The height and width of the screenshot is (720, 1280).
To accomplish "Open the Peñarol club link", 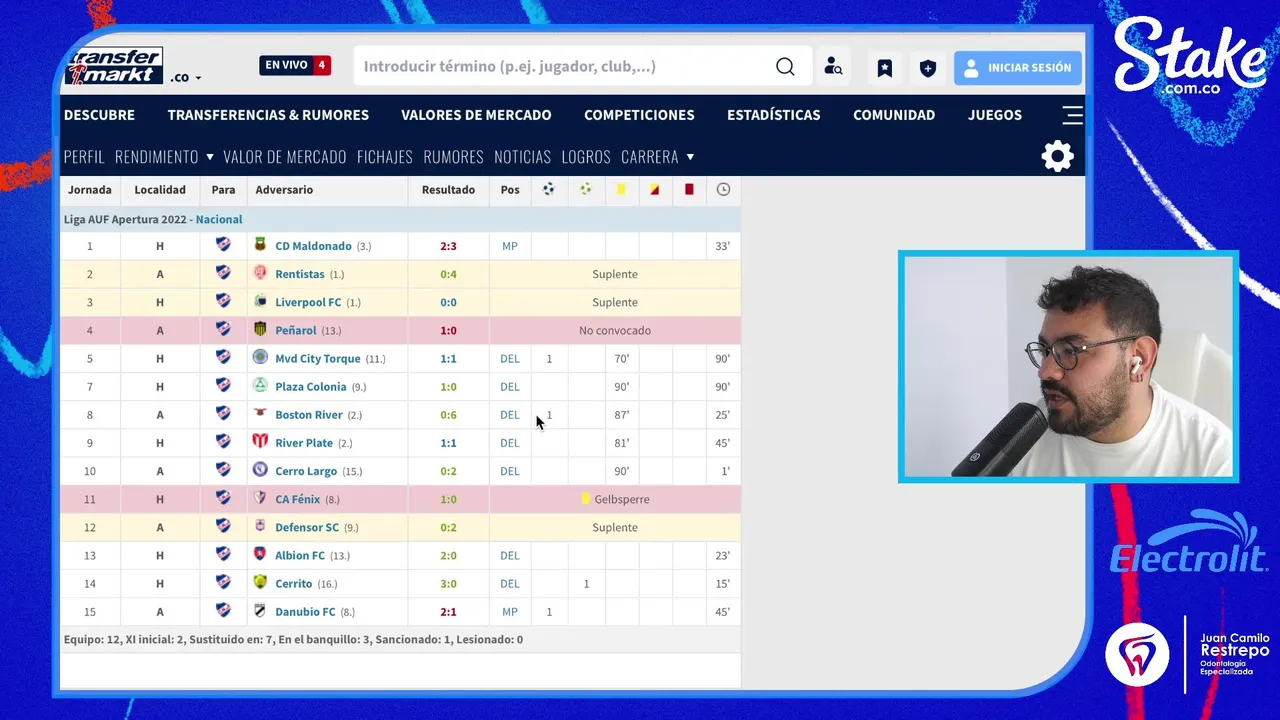I will [x=296, y=330].
